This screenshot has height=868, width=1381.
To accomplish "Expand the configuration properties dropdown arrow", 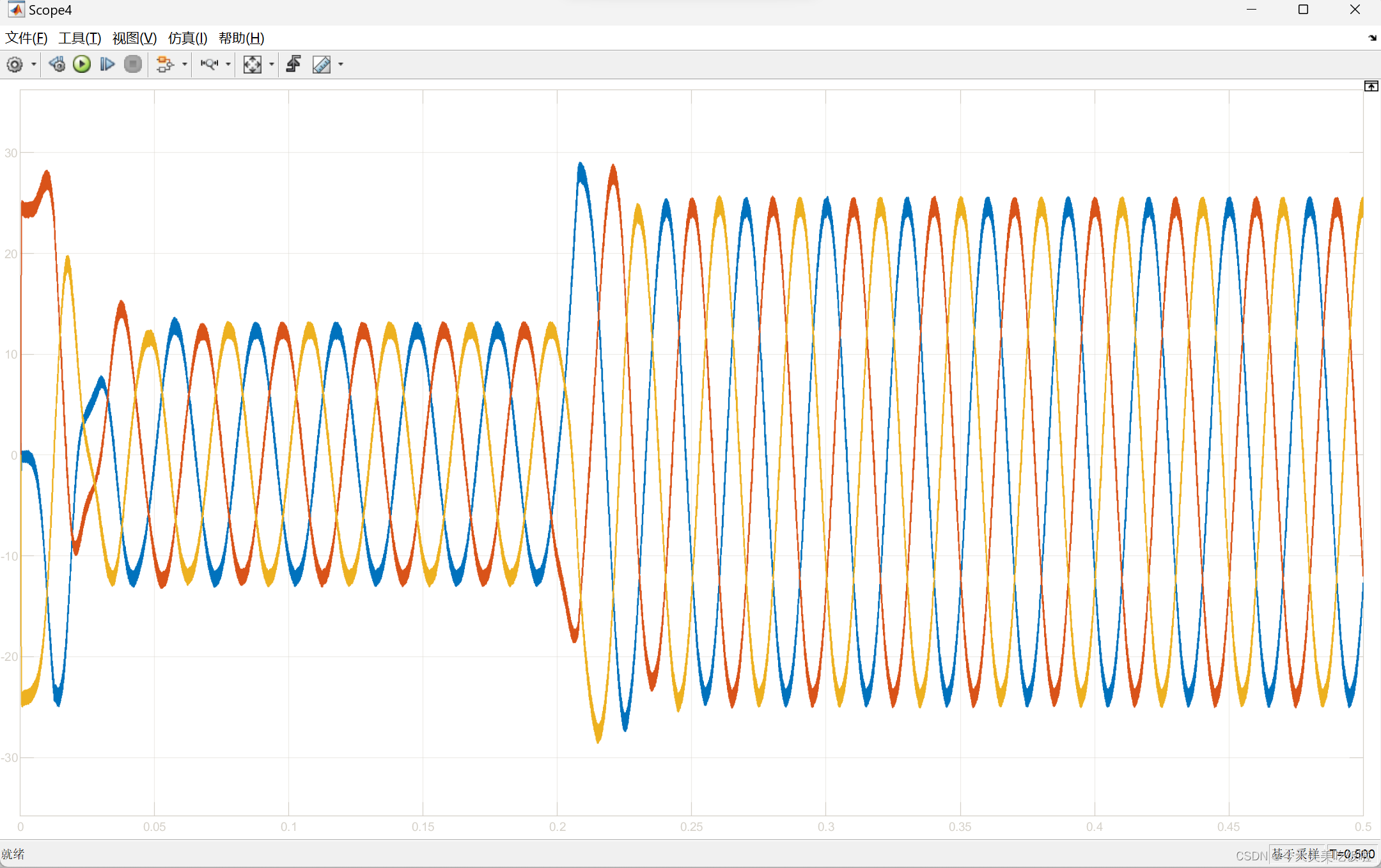I will 34,65.
